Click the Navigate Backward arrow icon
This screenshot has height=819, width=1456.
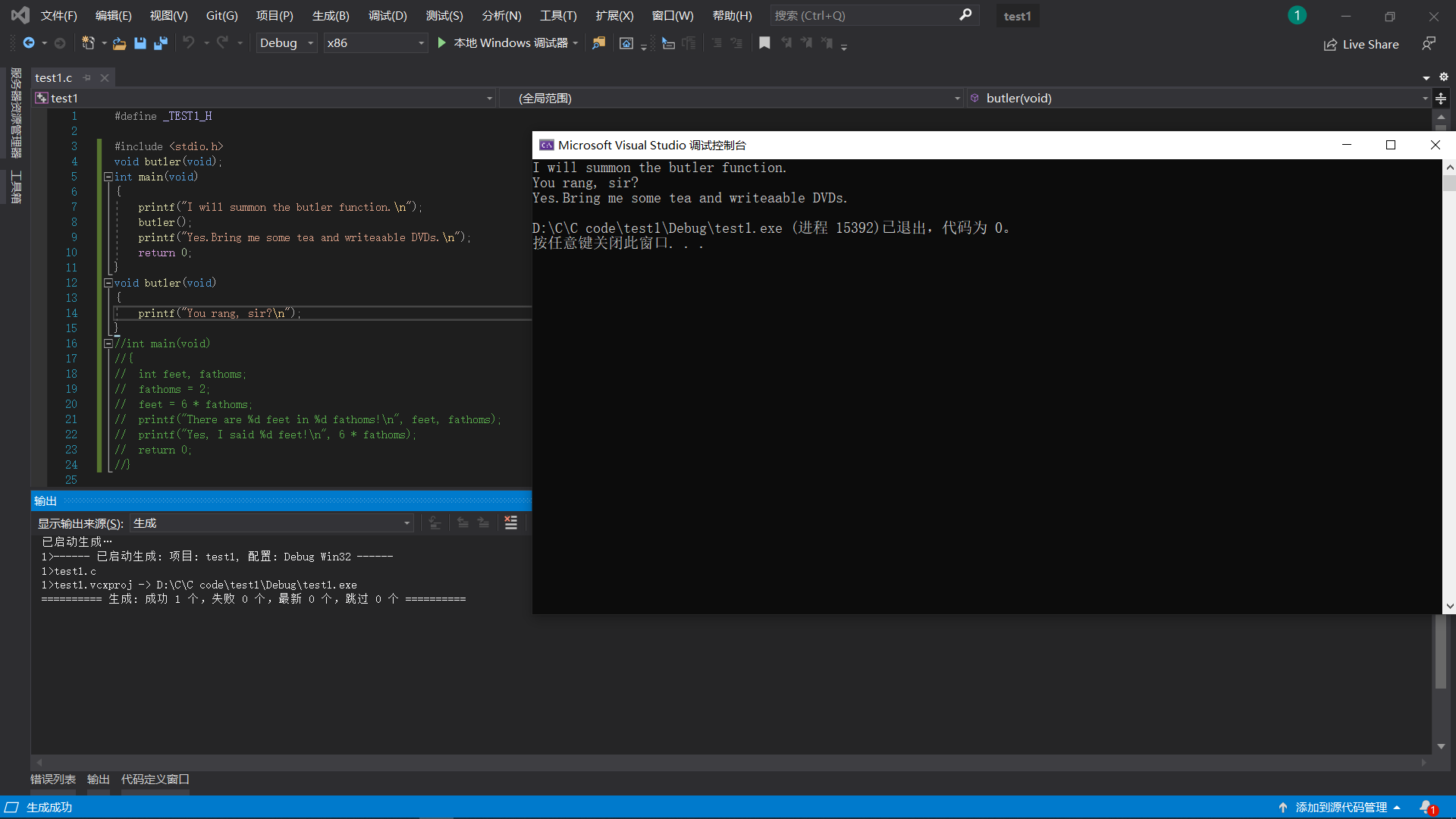(29, 43)
